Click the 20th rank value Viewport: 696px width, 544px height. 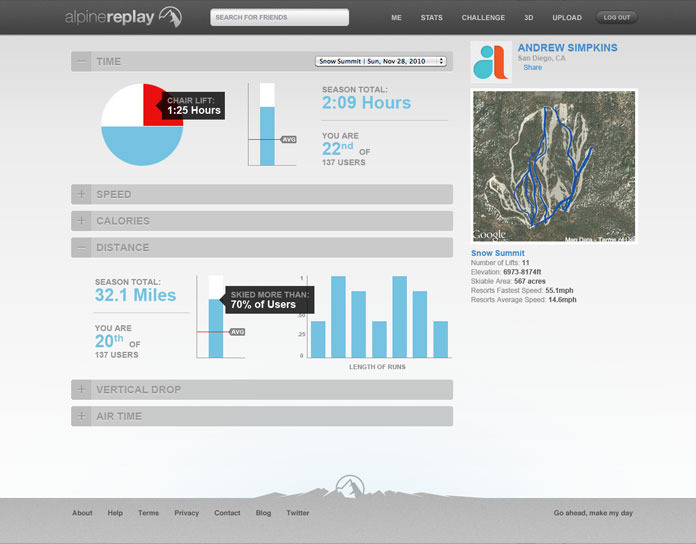[109, 341]
